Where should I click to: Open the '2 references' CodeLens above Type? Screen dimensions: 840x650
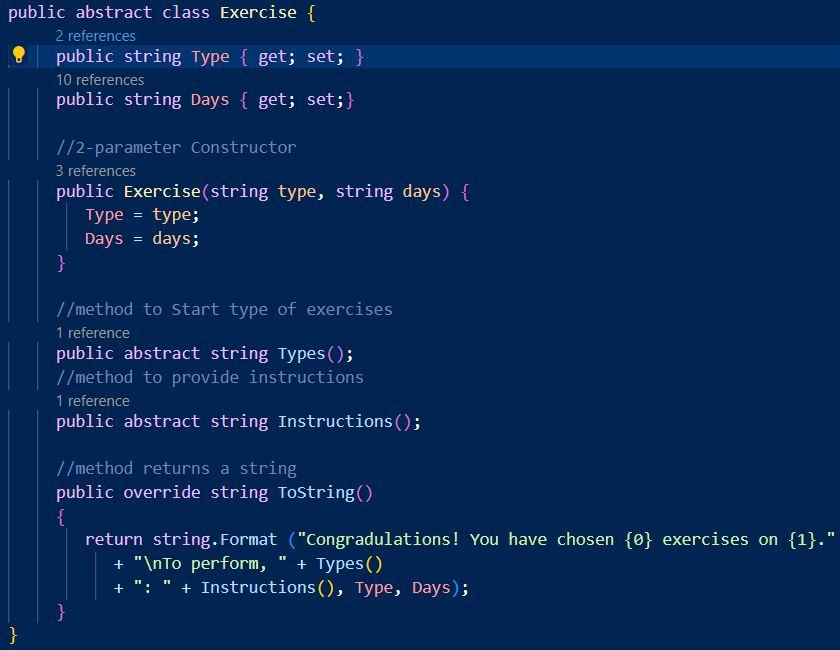(x=96, y=36)
